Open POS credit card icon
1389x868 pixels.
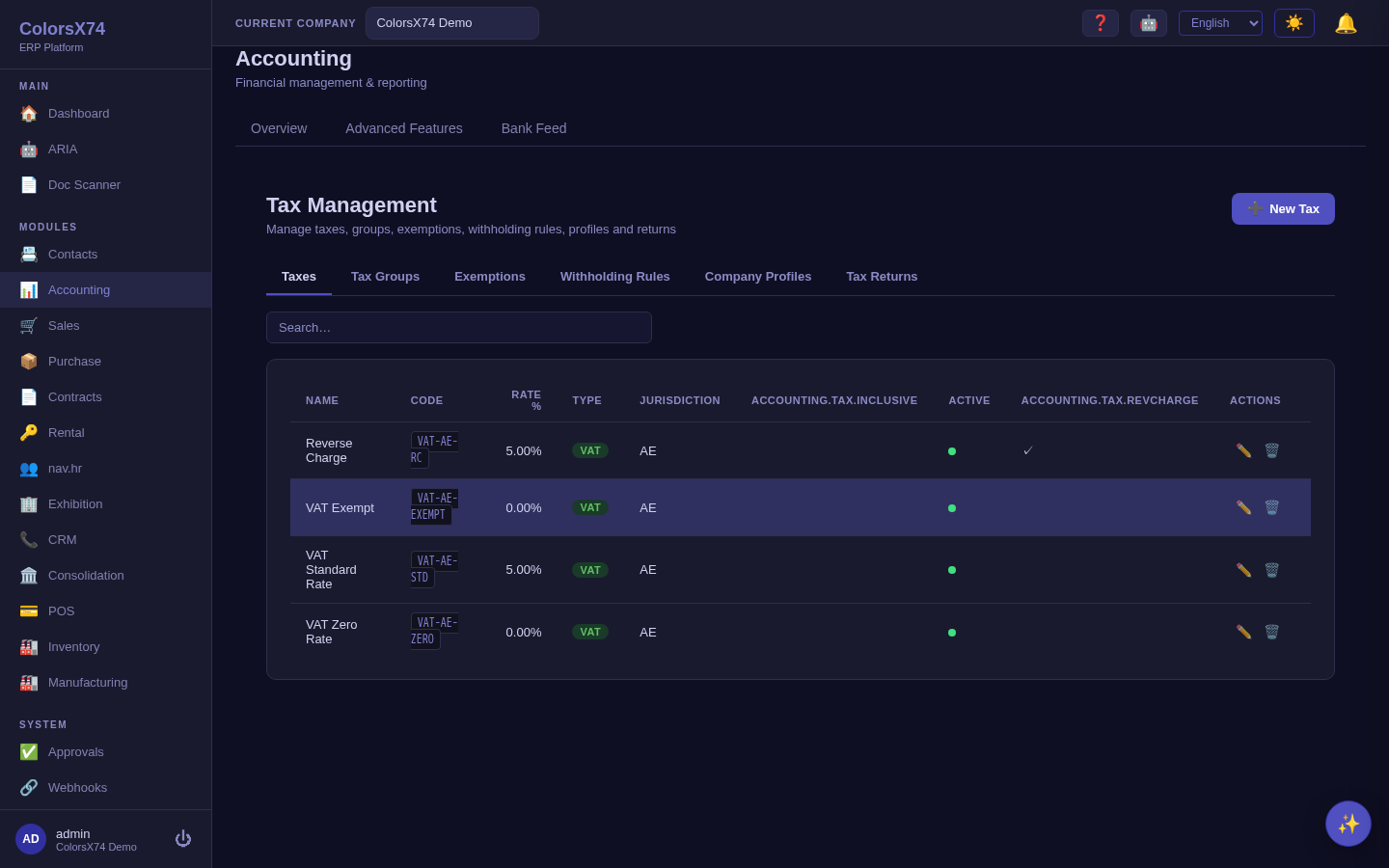(29, 611)
